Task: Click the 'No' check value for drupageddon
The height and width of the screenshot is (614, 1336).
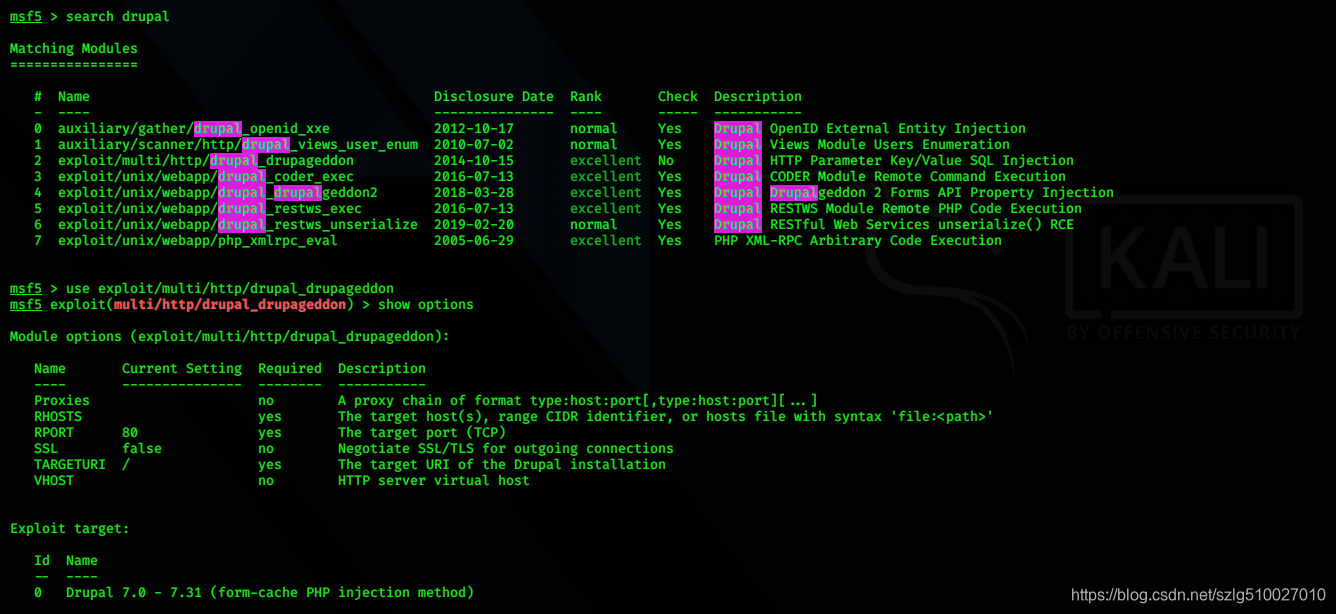Action: [x=666, y=161]
